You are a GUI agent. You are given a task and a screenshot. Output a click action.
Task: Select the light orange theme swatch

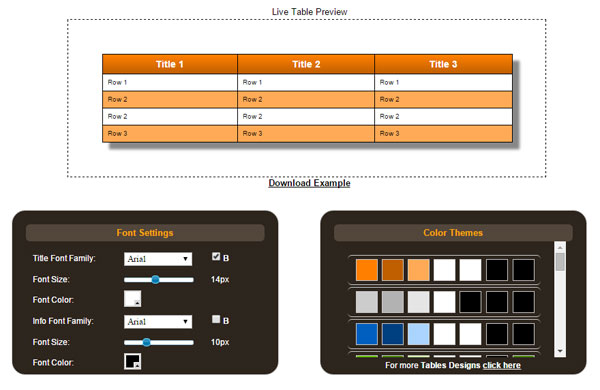click(x=419, y=270)
